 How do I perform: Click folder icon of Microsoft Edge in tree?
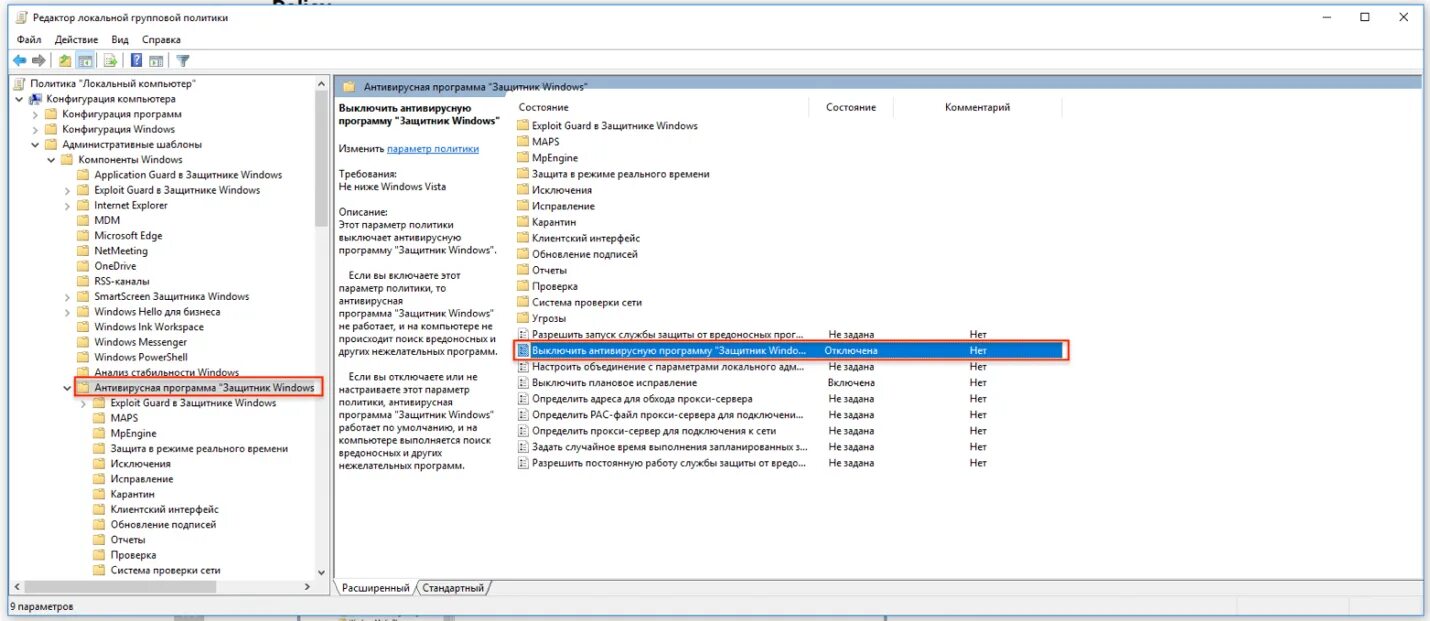pyautogui.click(x=84, y=236)
